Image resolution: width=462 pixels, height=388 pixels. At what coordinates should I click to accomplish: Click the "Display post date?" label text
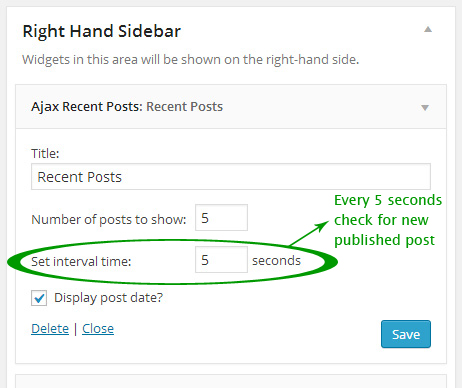(x=109, y=298)
